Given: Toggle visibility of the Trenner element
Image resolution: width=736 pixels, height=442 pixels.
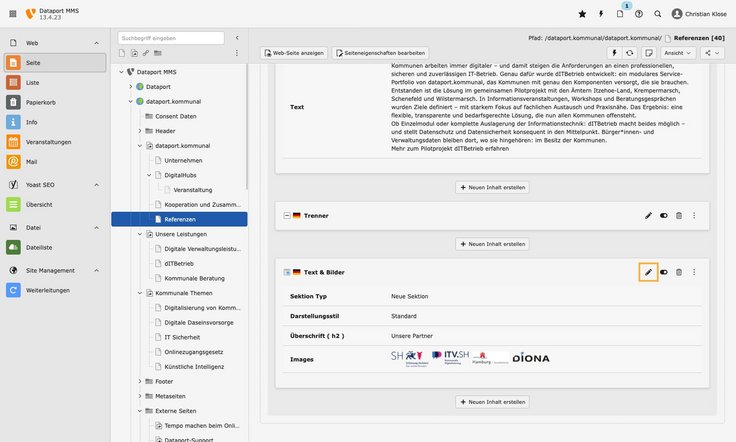Looking at the screenshot, I should coord(664,215).
